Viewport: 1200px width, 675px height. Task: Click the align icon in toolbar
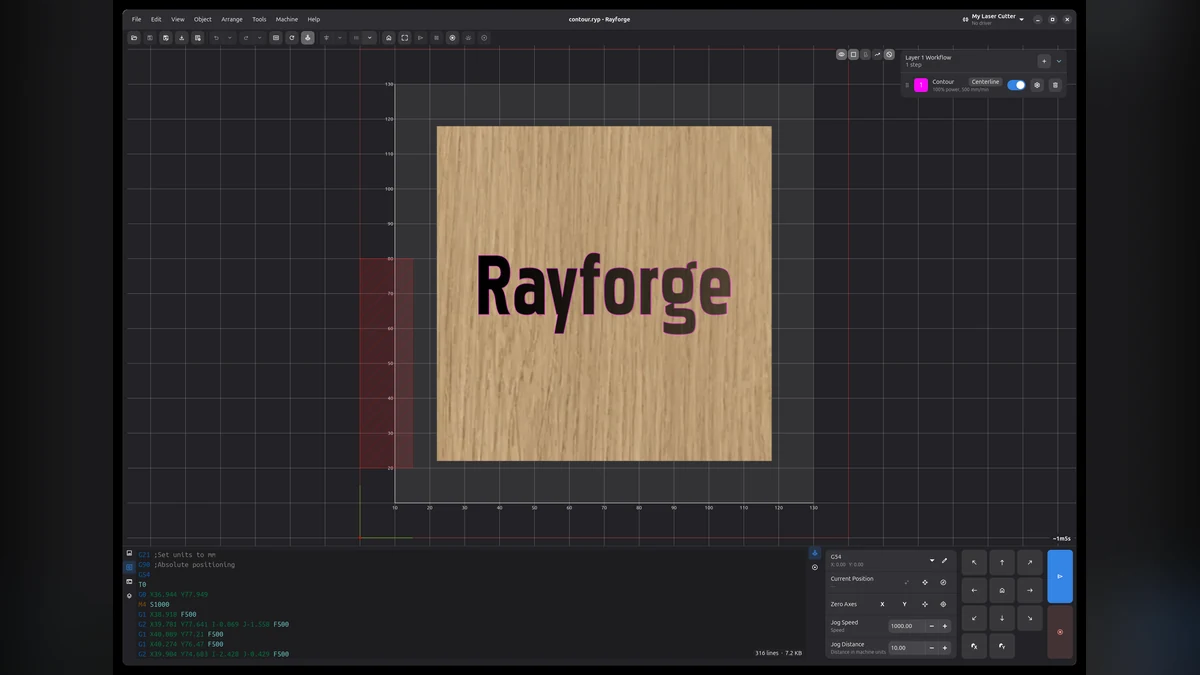coord(327,38)
